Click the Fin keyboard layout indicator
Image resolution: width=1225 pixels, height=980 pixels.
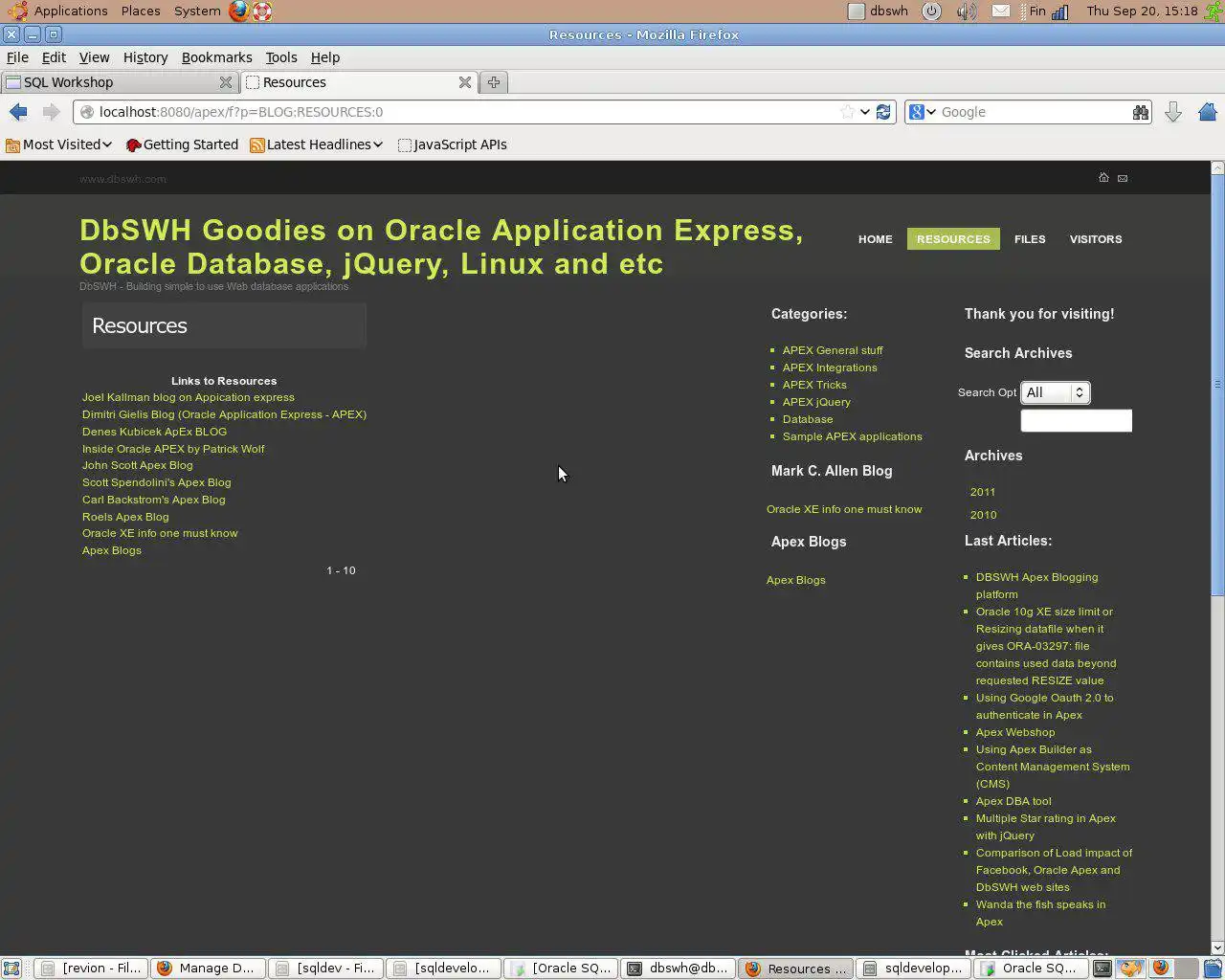tap(1037, 11)
